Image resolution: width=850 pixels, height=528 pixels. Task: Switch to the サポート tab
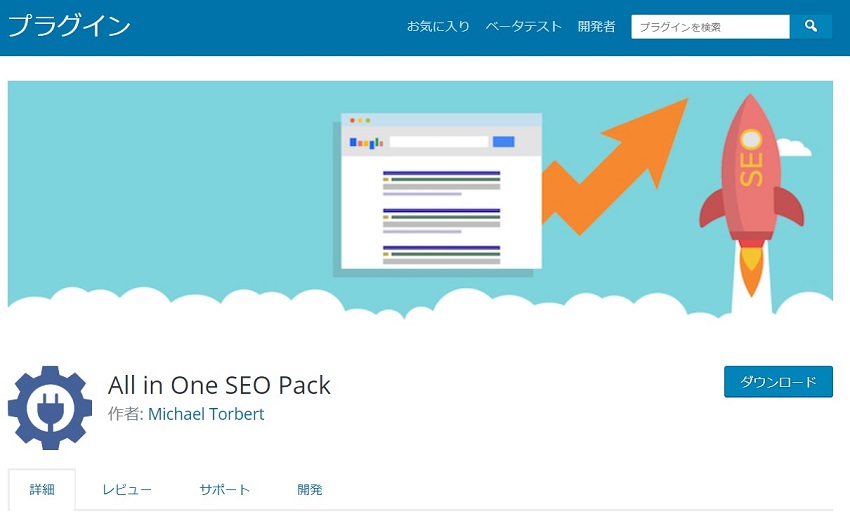click(224, 490)
